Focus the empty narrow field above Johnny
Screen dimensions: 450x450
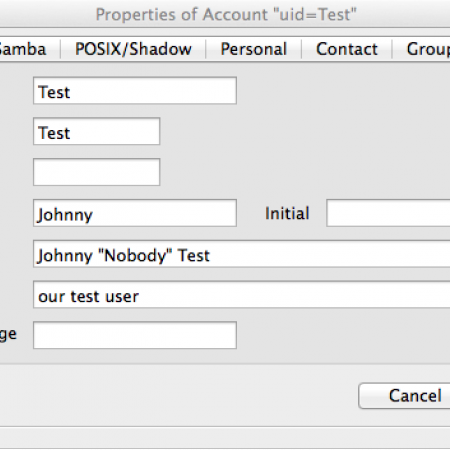(x=97, y=172)
